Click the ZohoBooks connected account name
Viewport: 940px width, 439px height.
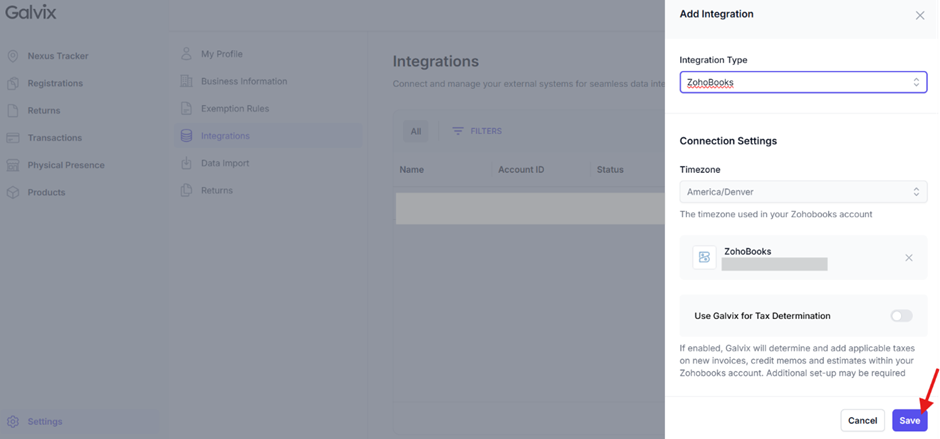click(748, 251)
